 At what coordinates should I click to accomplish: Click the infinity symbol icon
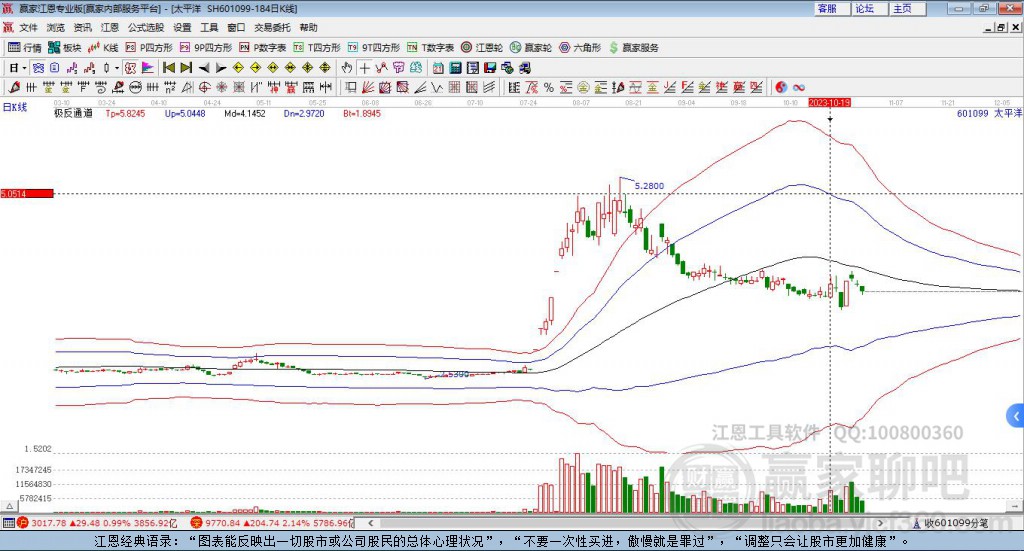pyautogui.click(x=799, y=87)
